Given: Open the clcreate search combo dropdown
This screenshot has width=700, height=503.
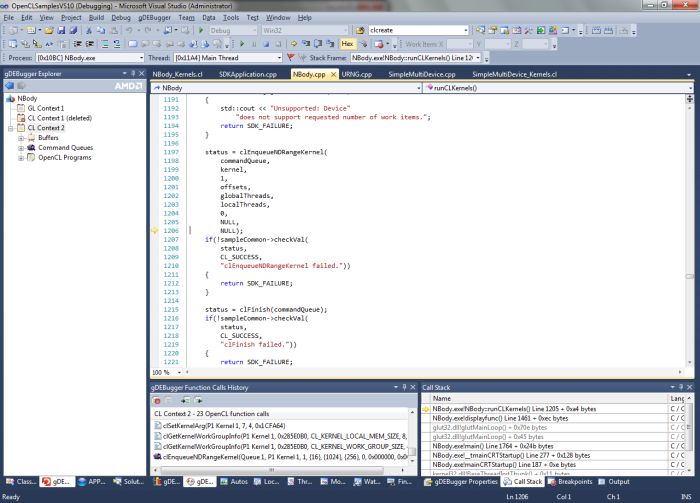Looking at the screenshot, I should click(466, 30).
